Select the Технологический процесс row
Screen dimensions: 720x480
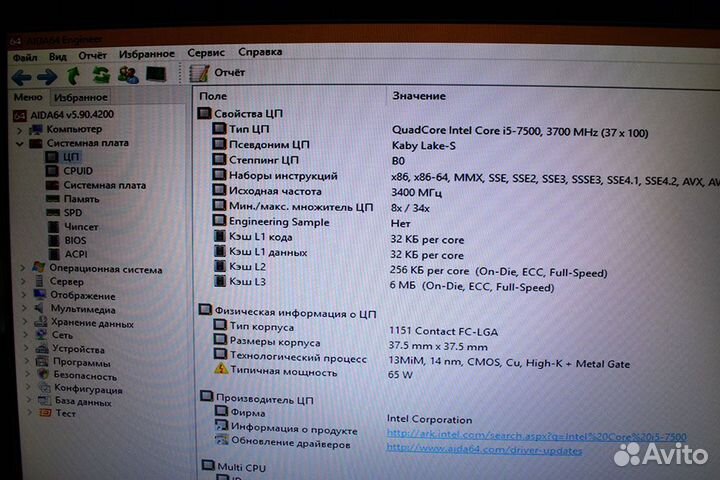click(x=422, y=359)
